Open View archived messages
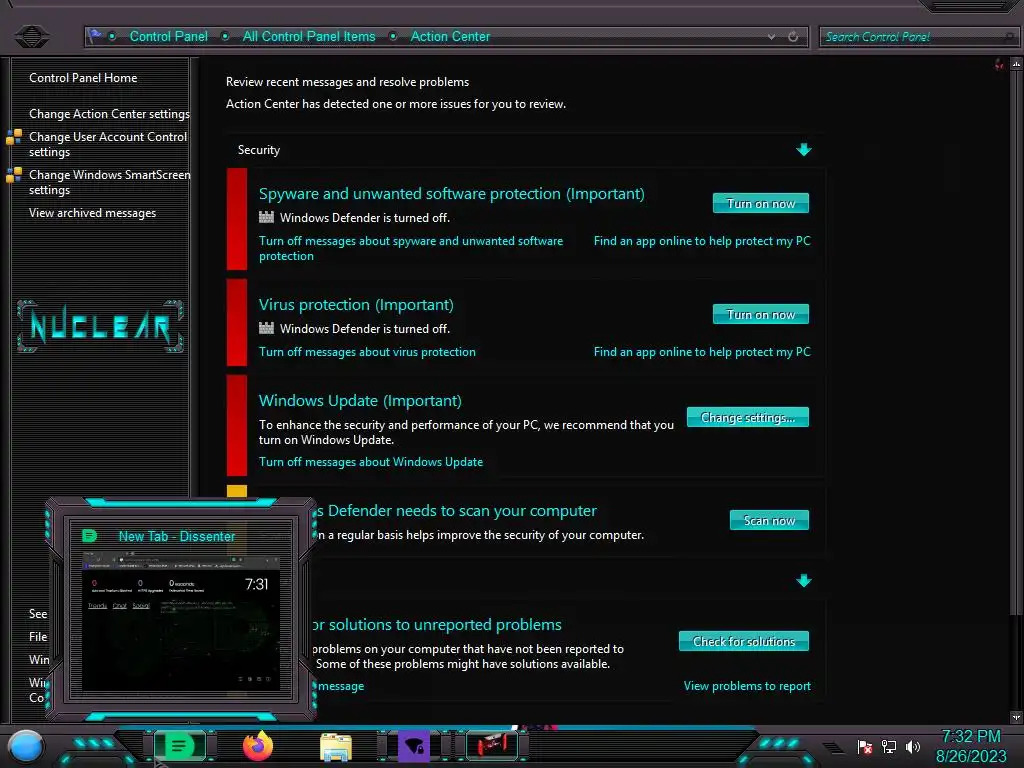This screenshot has height=768, width=1024. 92,213
